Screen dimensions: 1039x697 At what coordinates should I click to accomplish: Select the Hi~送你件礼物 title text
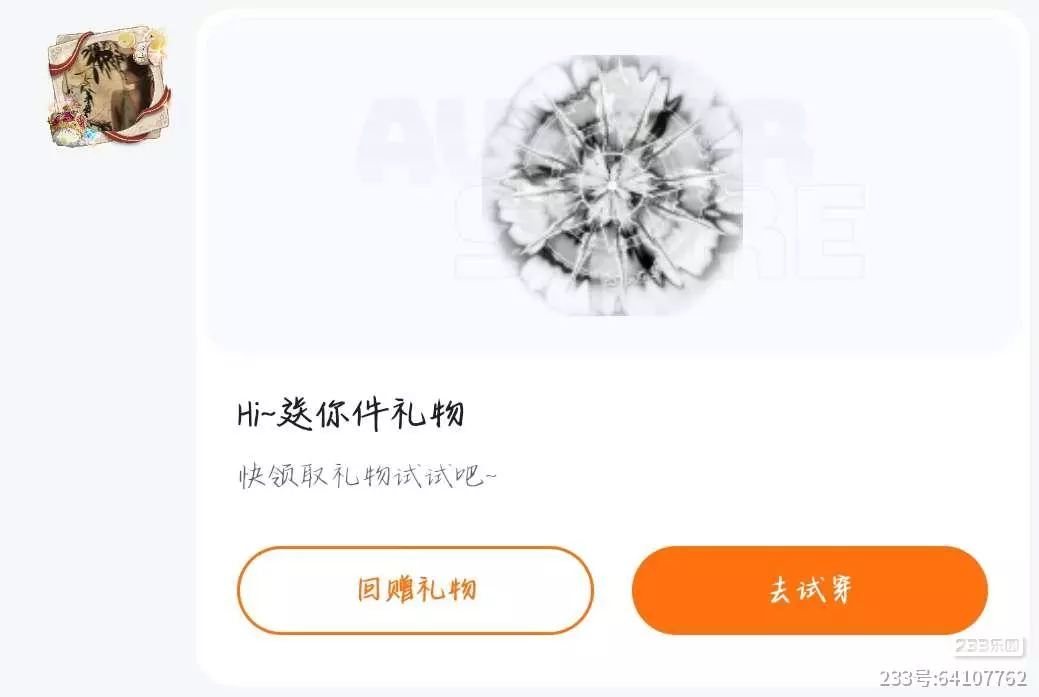point(351,415)
